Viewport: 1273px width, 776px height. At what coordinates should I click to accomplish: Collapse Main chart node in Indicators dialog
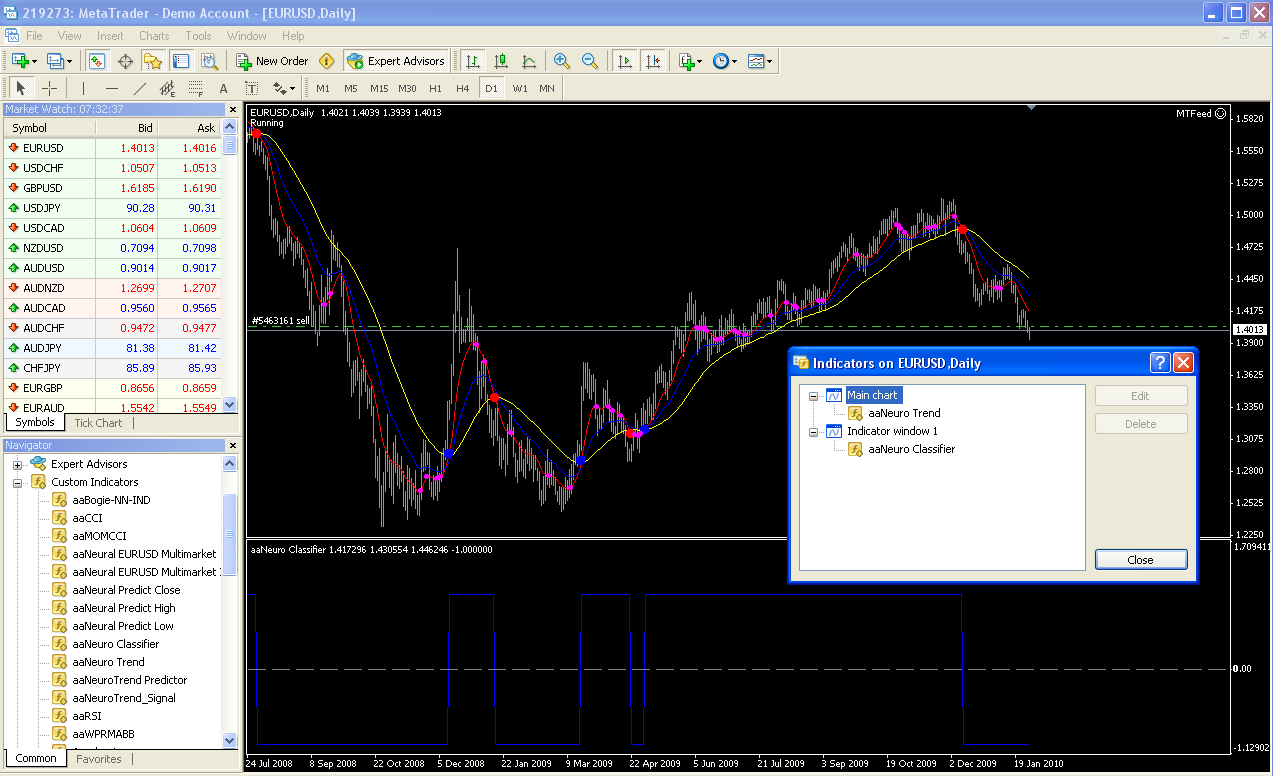point(814,395)
